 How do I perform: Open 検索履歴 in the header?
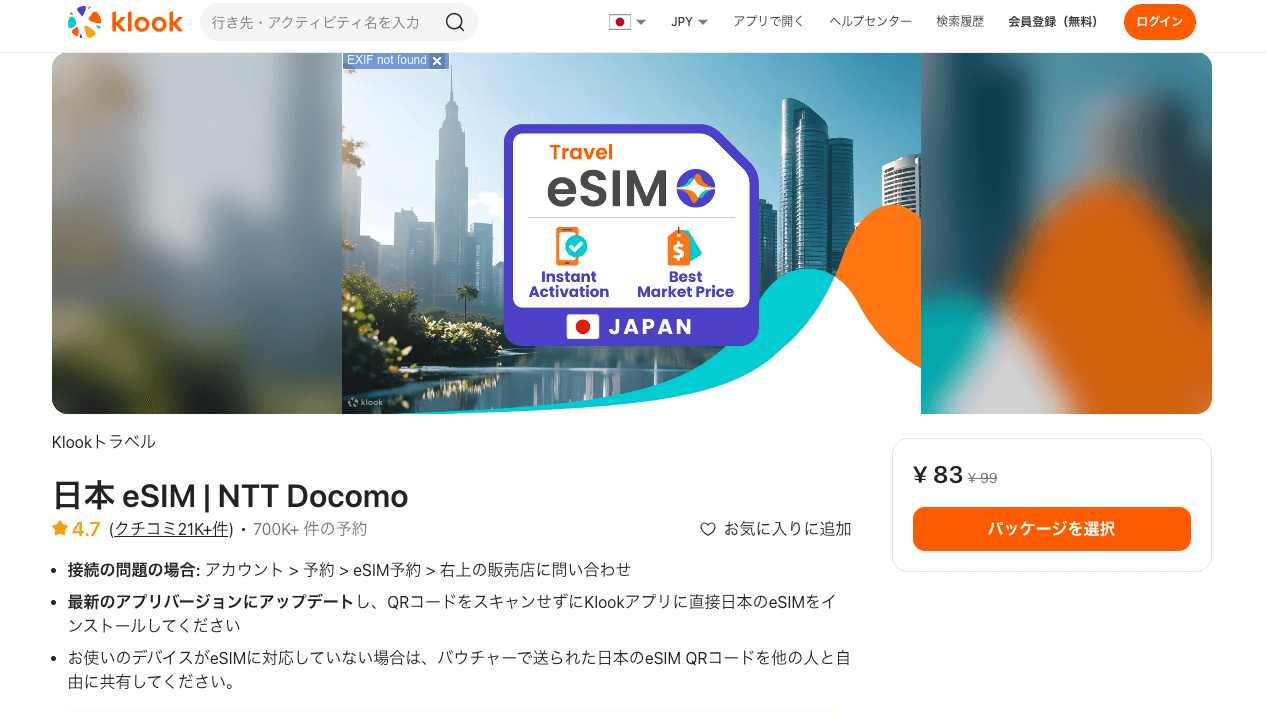(x=960, y=21)
